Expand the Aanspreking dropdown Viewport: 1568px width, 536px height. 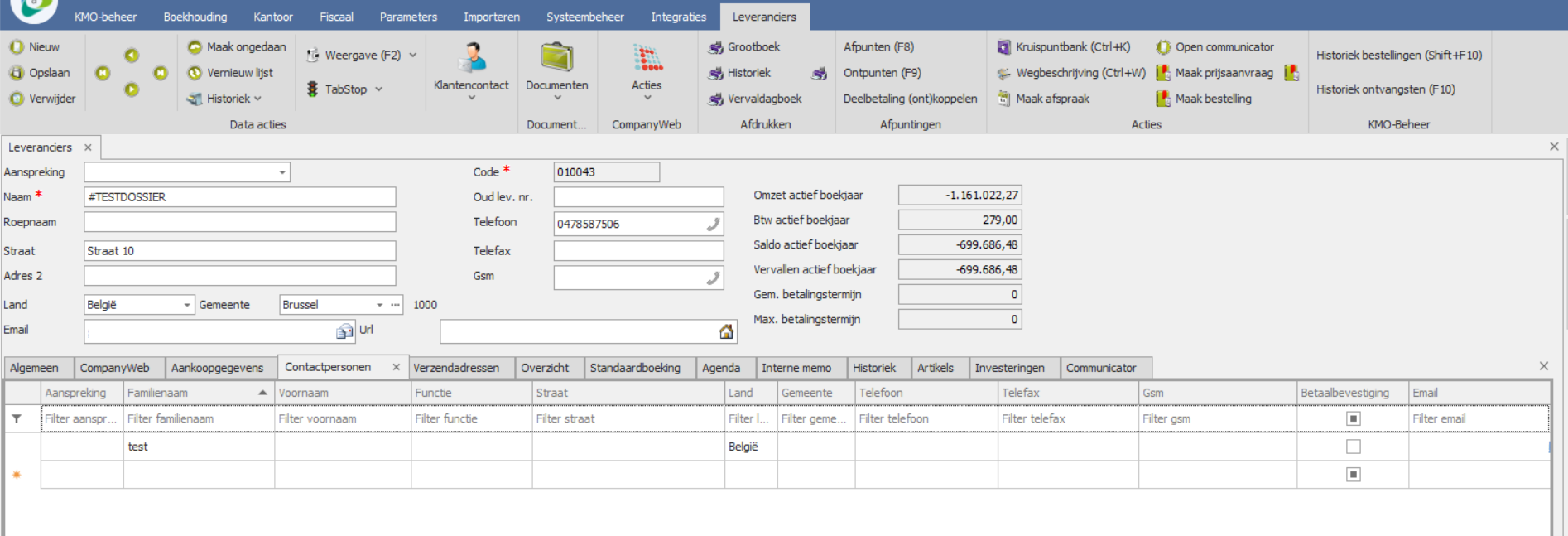[282, 172]
